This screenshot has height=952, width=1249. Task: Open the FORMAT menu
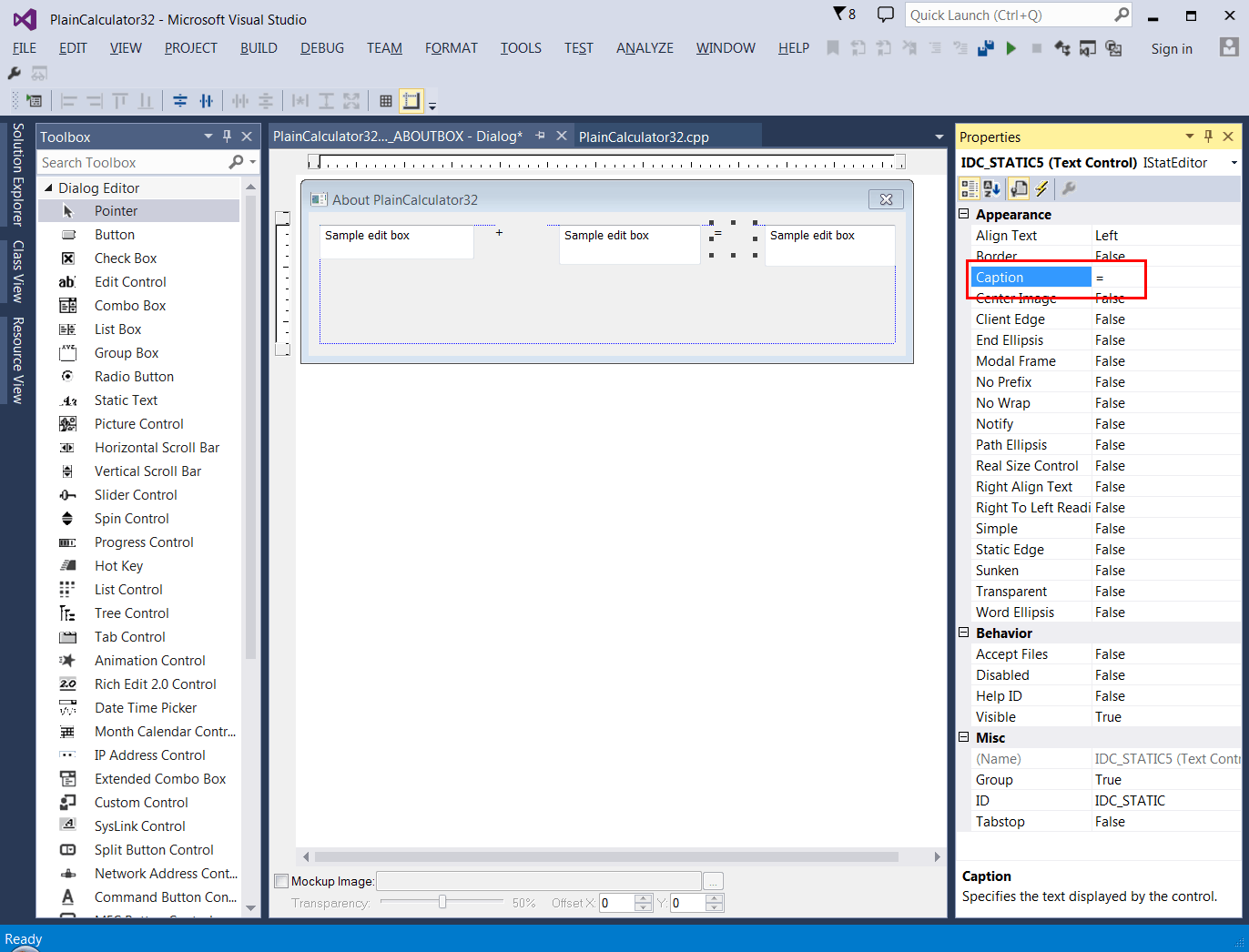click(451, 48)
